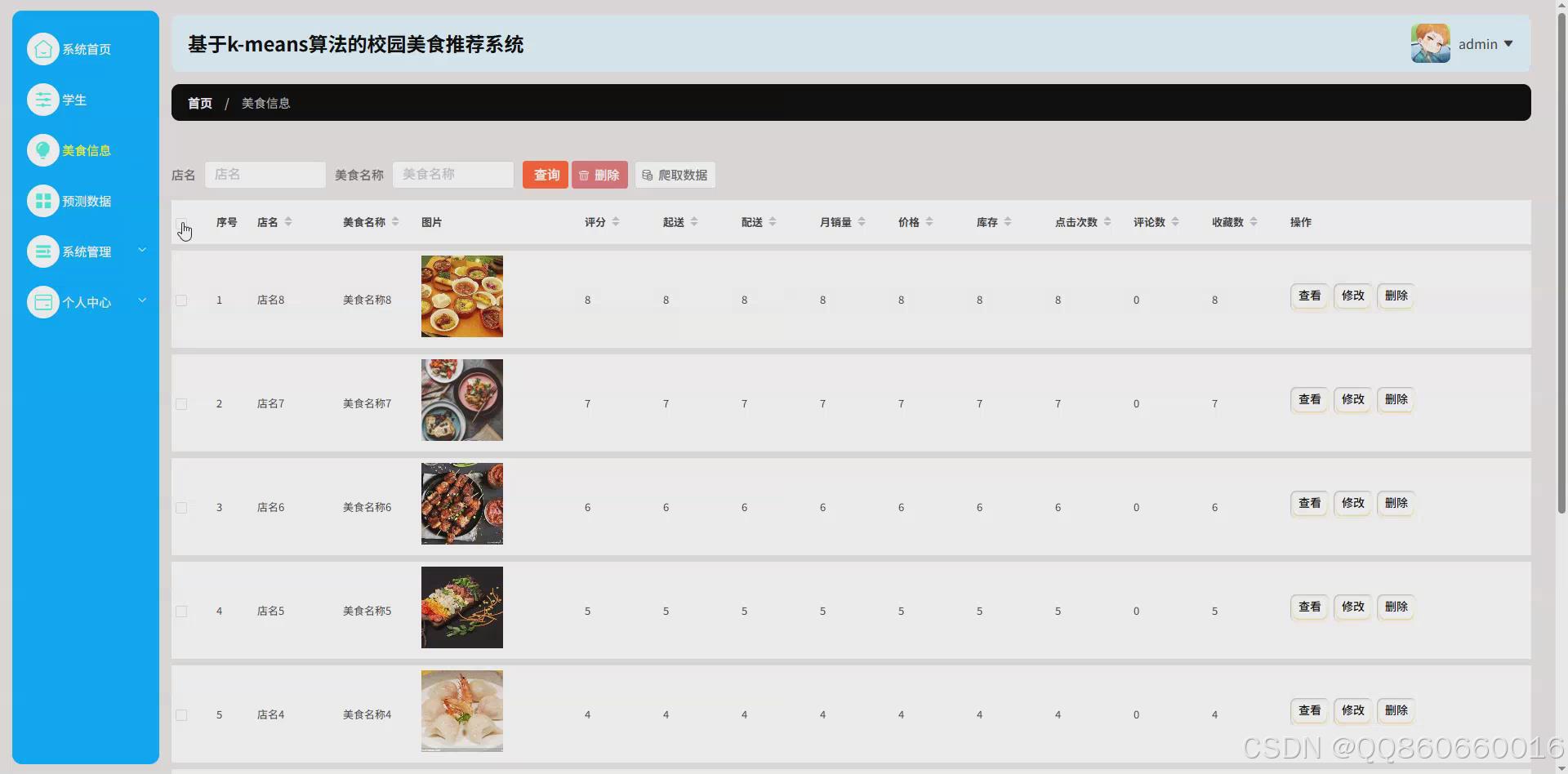The height and width of the screenshot is (774, 1568).
Task: Click 修改 for 店名7 row
Action: tap(1352, 399)
